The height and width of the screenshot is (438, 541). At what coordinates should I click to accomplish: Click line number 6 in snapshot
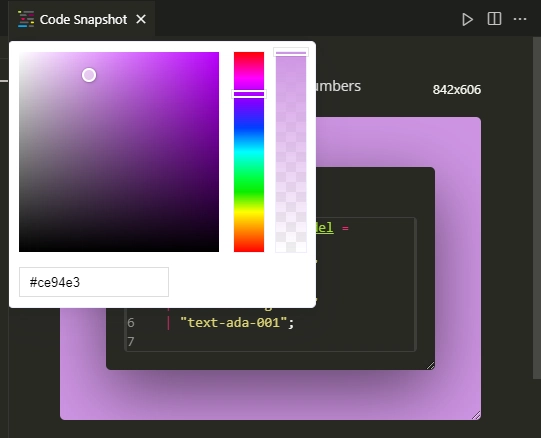click(131, 323)
